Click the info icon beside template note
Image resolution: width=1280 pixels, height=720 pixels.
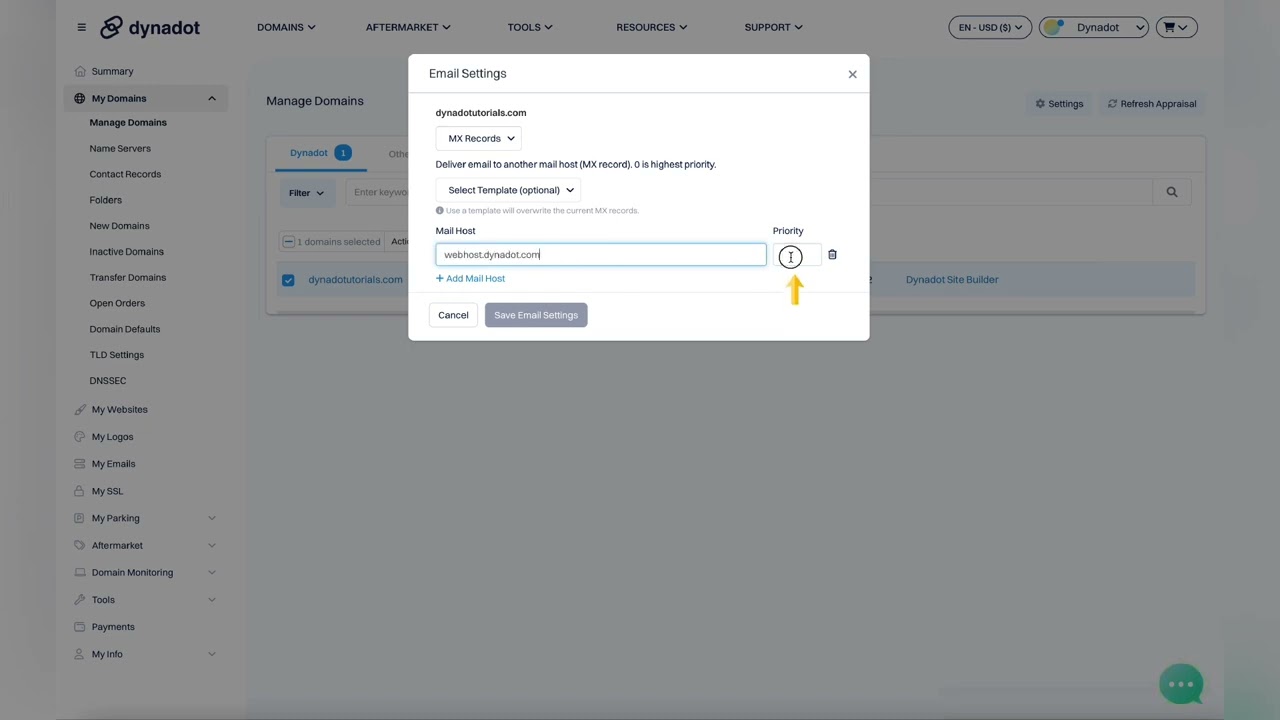click(x=439, y=211)
